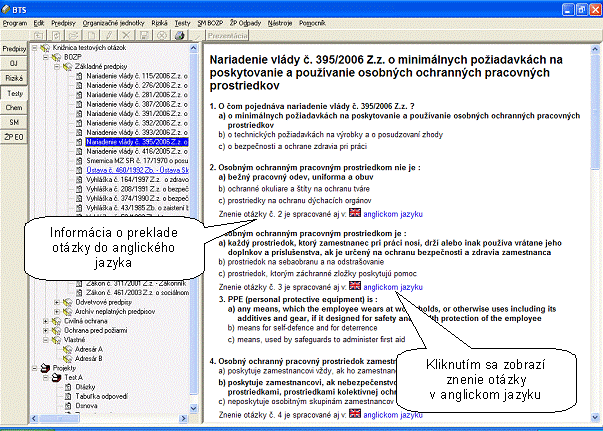Click the printer toolbar icon
Viewport: 603px width, 431px height.
pyautogui.click(x=180, y=35)
